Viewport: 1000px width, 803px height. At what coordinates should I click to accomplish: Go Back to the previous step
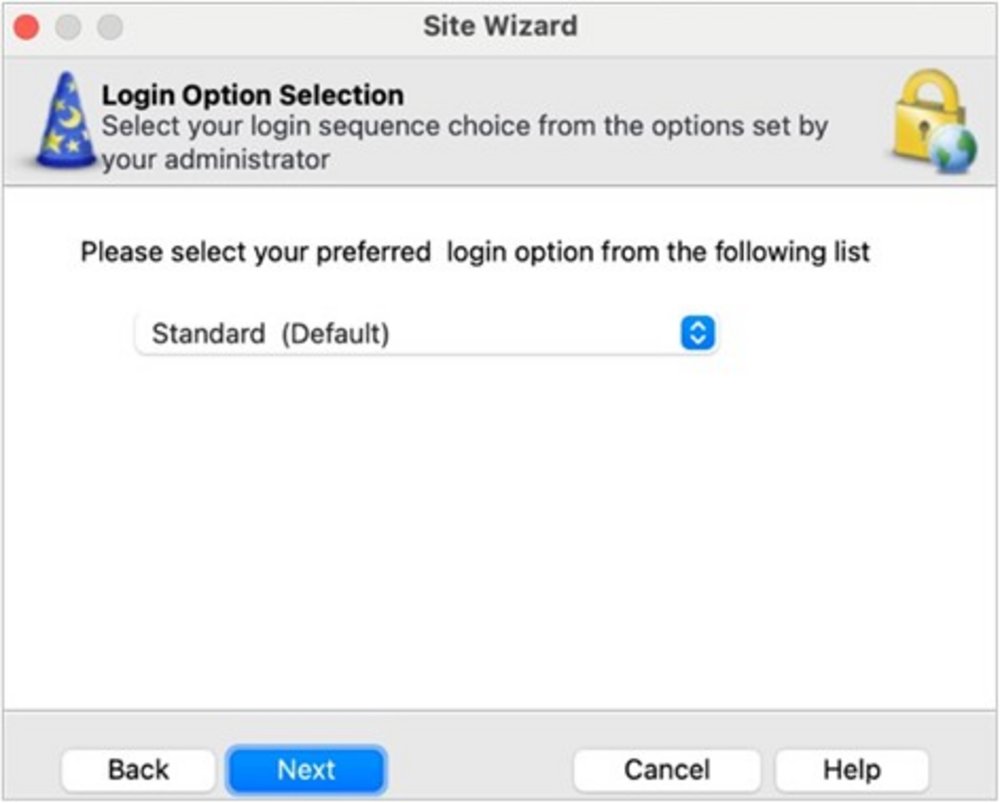pyautogui.click(x=138, y=769)
